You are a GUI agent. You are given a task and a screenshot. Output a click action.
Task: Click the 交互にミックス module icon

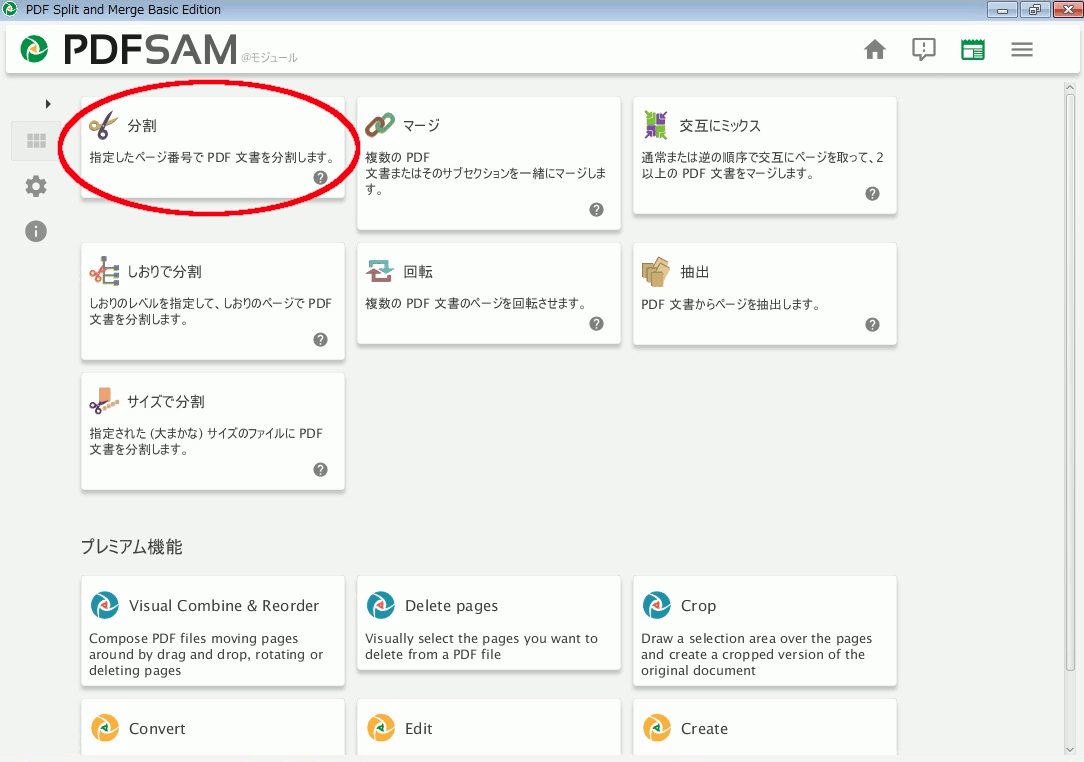pos(655,125)
